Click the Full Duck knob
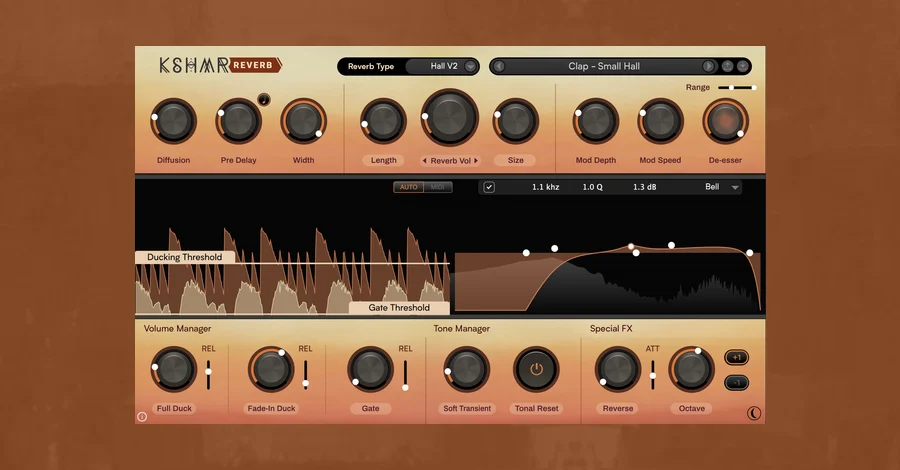The height and width of the screenshot is (470, 900). click(x=173, y=370)
